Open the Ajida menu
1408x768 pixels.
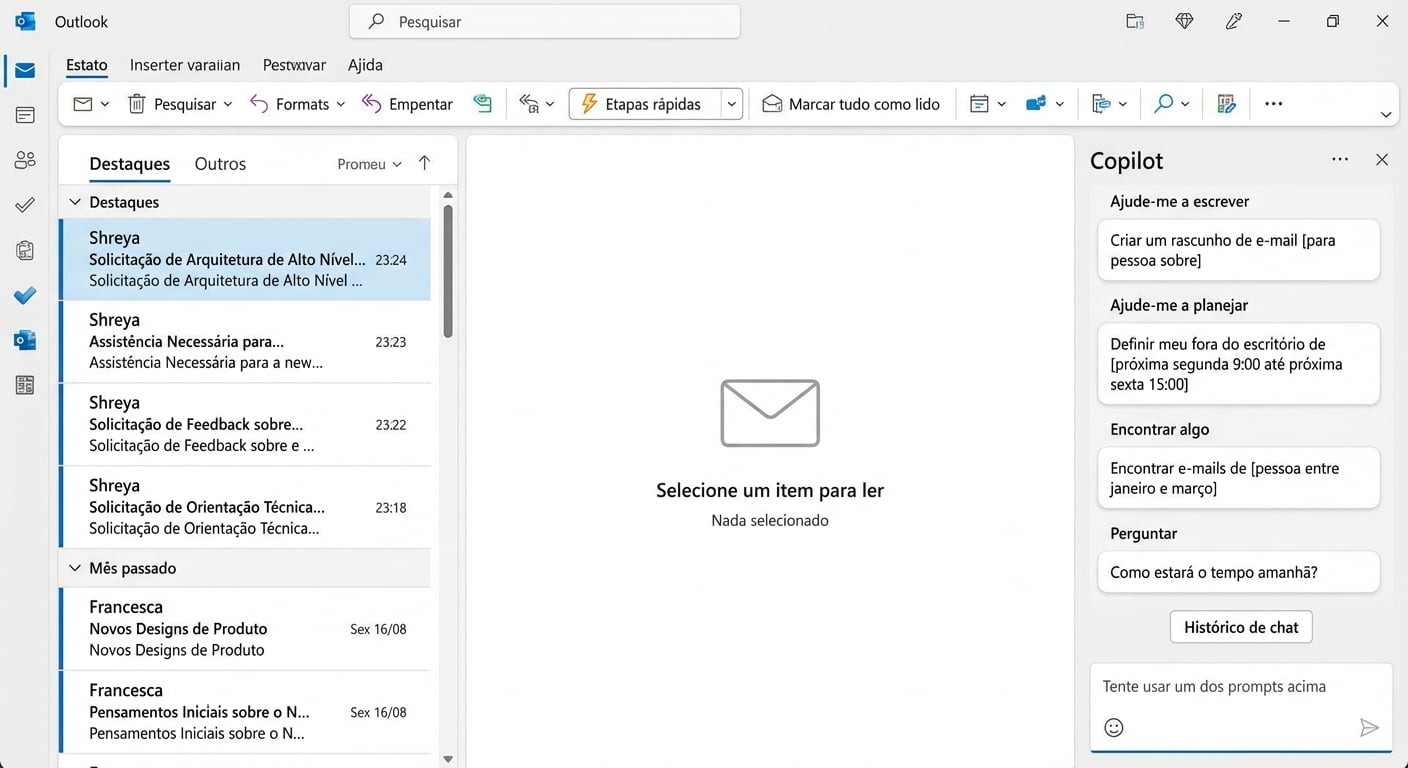[x=364, y=64]
